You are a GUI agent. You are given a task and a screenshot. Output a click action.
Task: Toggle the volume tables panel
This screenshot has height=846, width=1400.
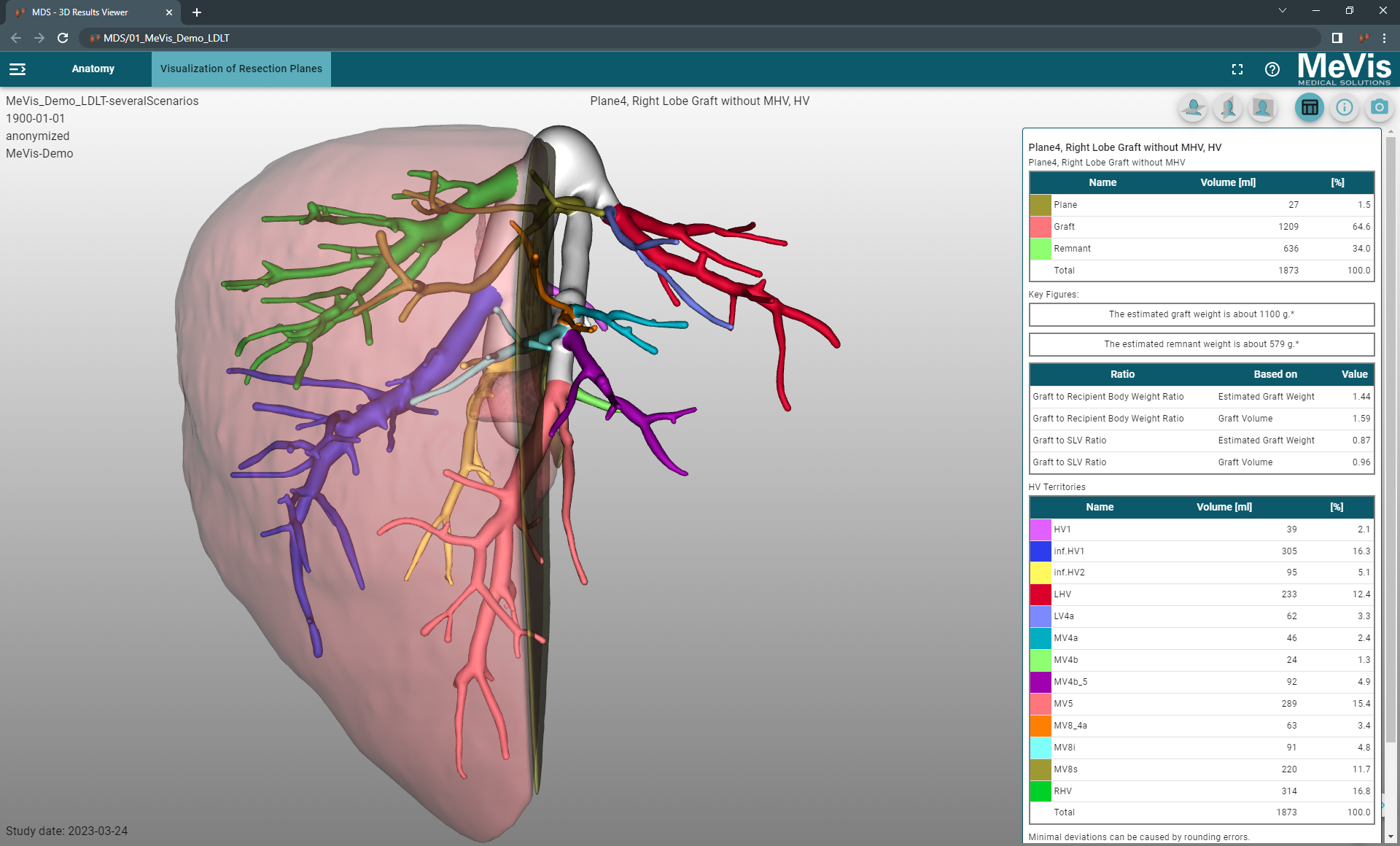click(x=1310, y=108)
